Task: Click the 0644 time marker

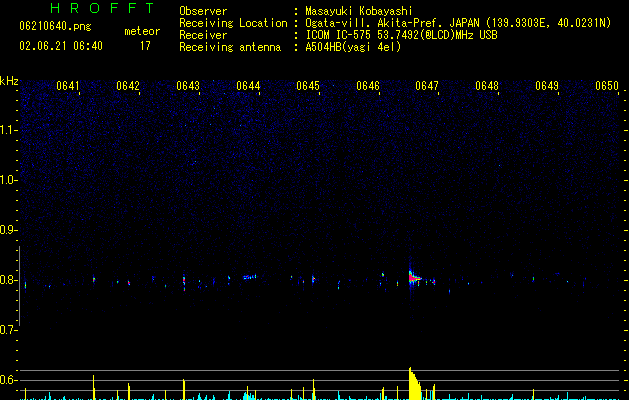Action: coord(248,86)
